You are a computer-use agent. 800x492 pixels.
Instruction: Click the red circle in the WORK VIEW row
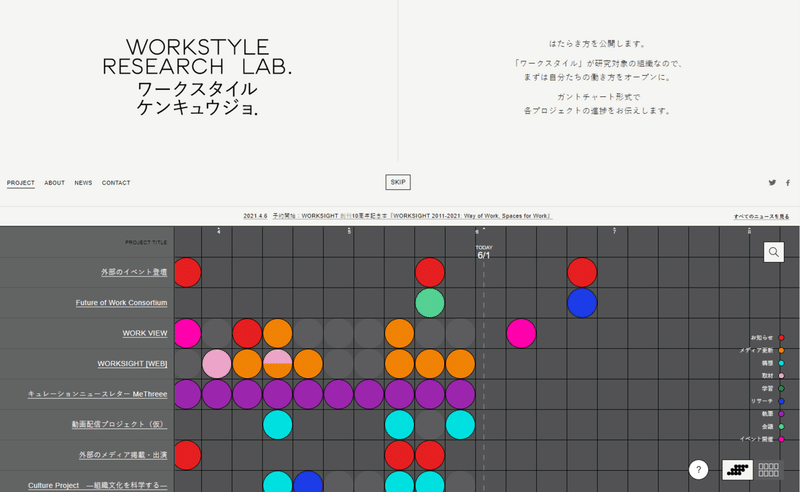(247, 333)
